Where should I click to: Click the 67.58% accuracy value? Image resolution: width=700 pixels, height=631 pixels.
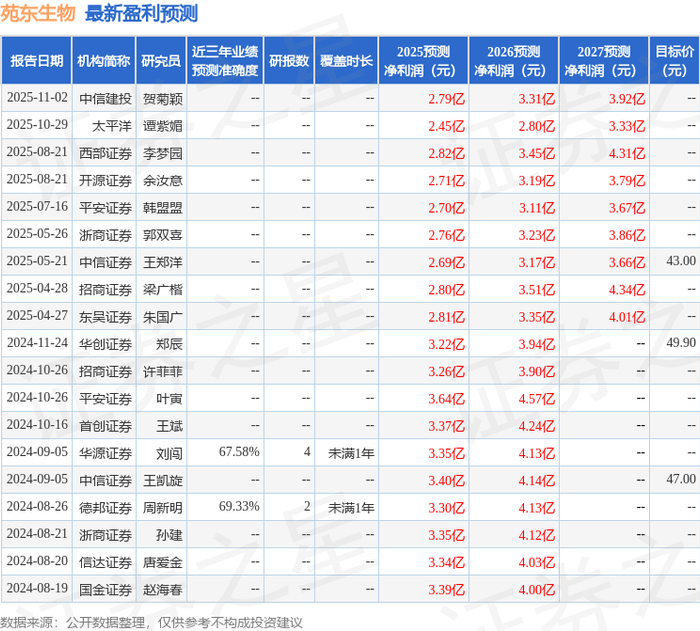tap(239, 451)
